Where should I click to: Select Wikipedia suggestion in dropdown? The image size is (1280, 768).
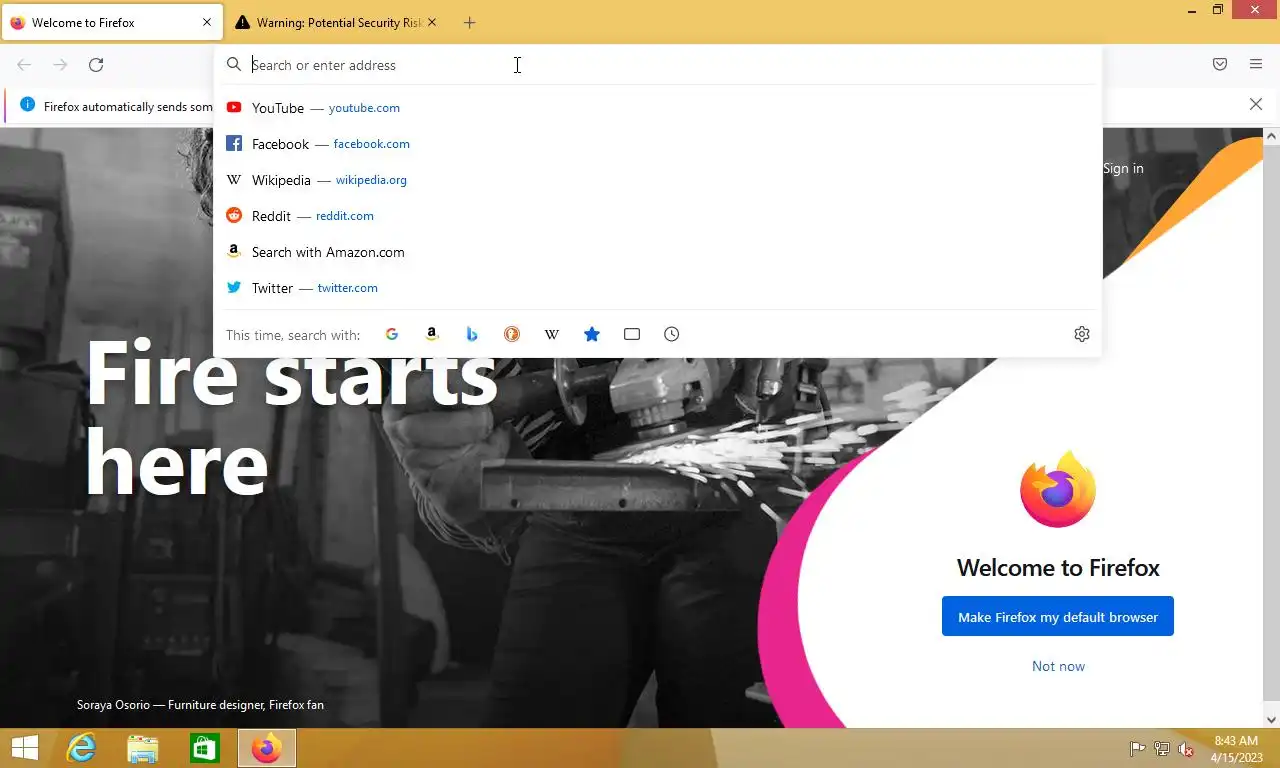(x=658, y=180)
